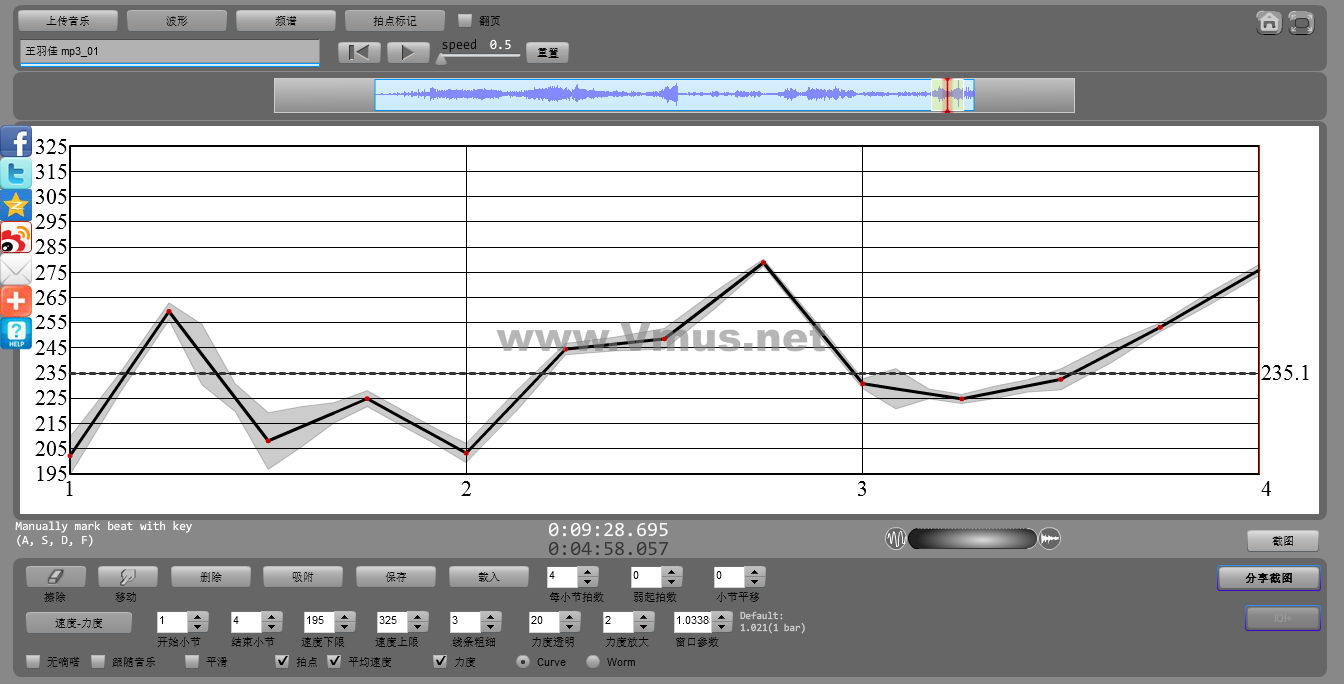1344x684 pixels.
Task: Select the Worm radio button
Action: [593, 662]
